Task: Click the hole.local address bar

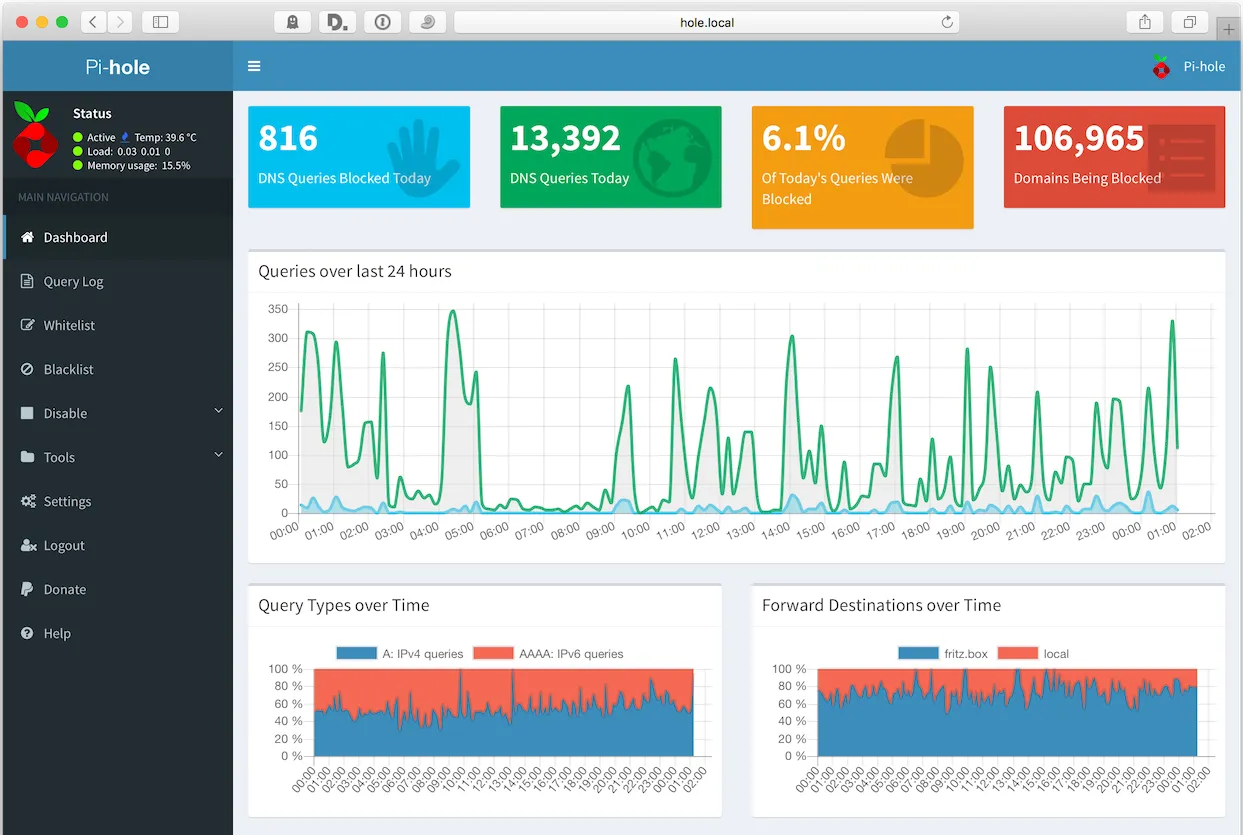Action: pos(706,21)
